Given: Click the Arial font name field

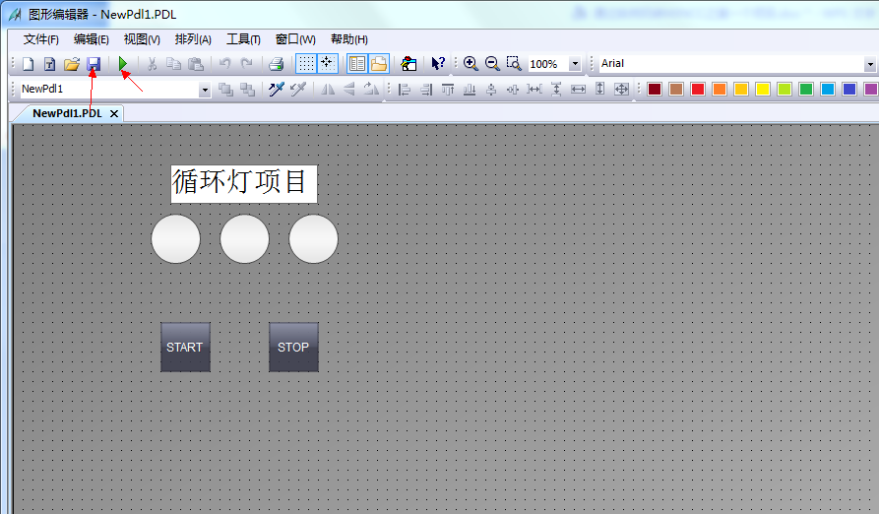Looking at the screenshot, I should 731,64.
